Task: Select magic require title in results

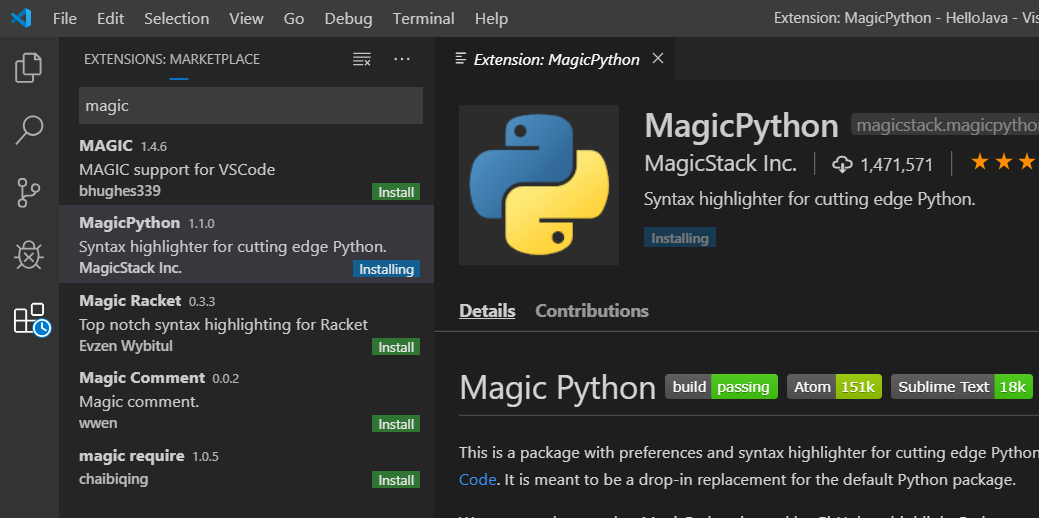Action: click(132, 456)
